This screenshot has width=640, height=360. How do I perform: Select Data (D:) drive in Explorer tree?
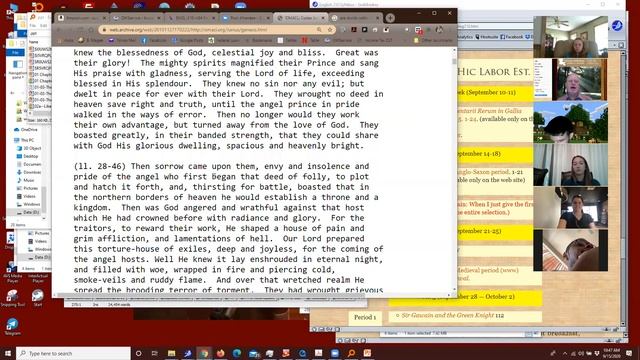coord(28,212)
